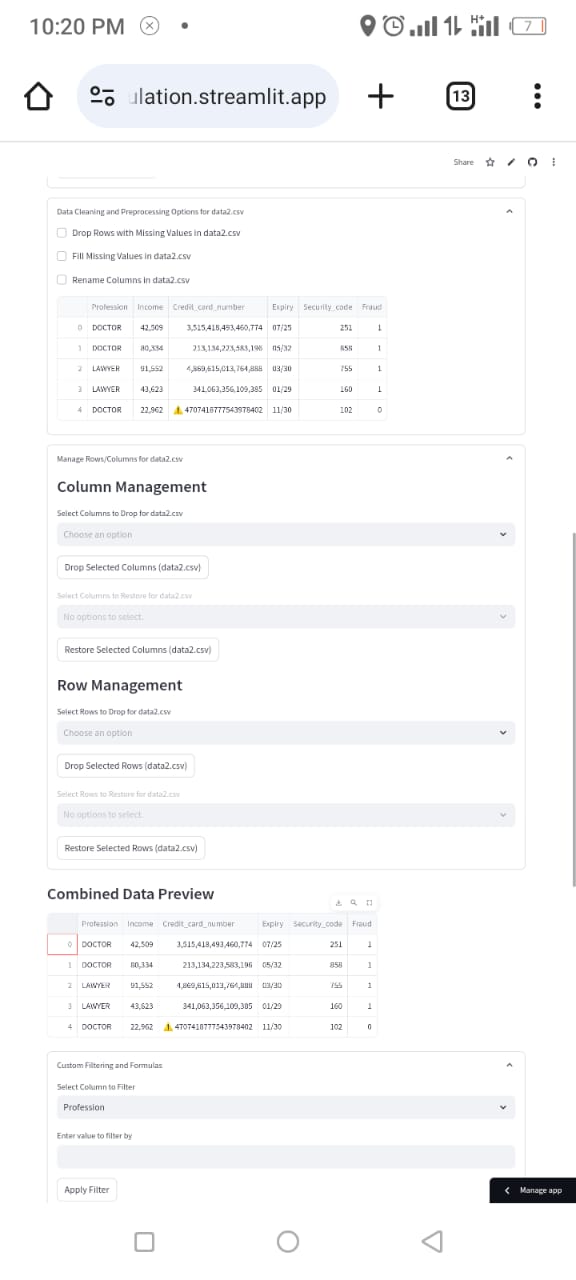The image size is (576, 1280).
Task: Collapse Manage Rows/Columns for data2.csv expander
Action: 509,458
